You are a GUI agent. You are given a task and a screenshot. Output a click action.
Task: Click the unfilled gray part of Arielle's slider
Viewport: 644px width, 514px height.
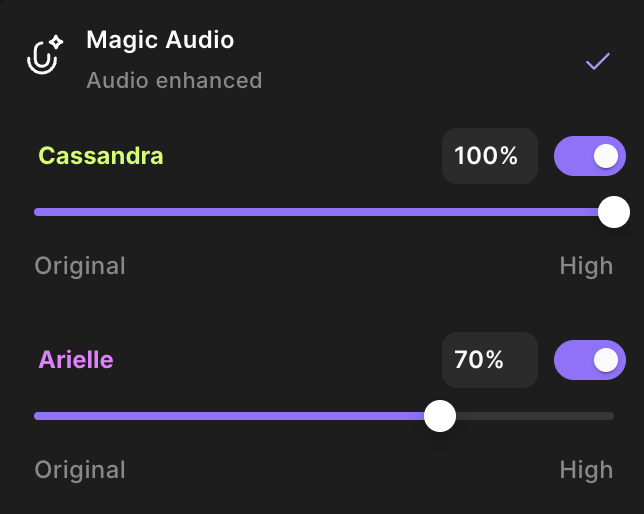[x=535, y=416]
